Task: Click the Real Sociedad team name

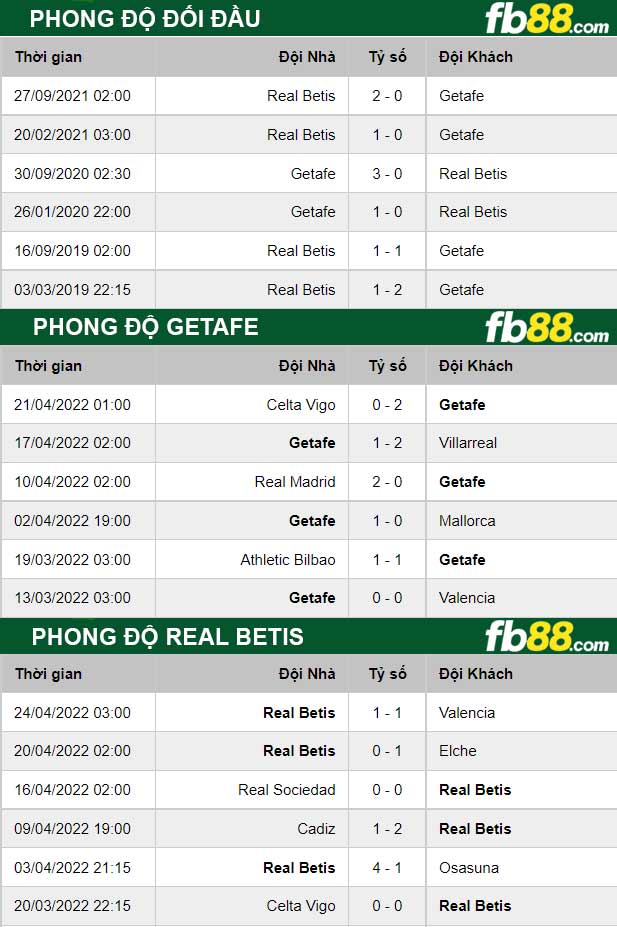Action: point(287,790)
